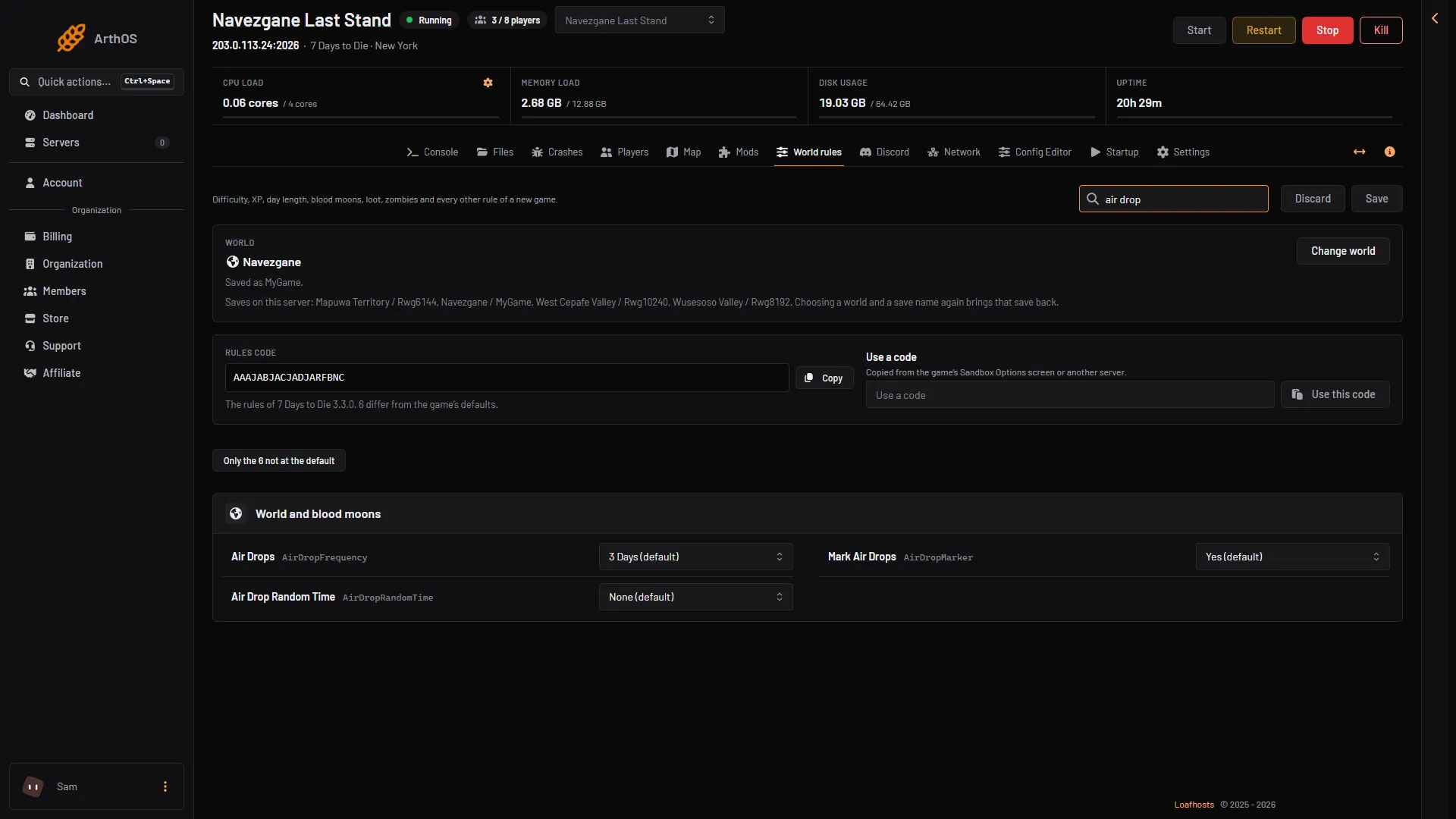
Task: Click the orange info circle icon
Action: [1389, 152]
